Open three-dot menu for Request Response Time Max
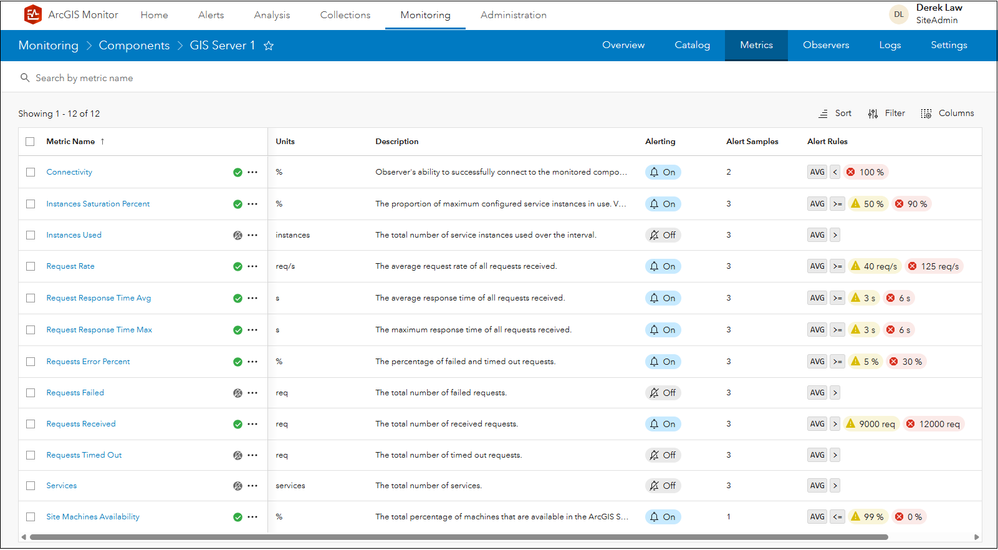 tap(253, 330)
